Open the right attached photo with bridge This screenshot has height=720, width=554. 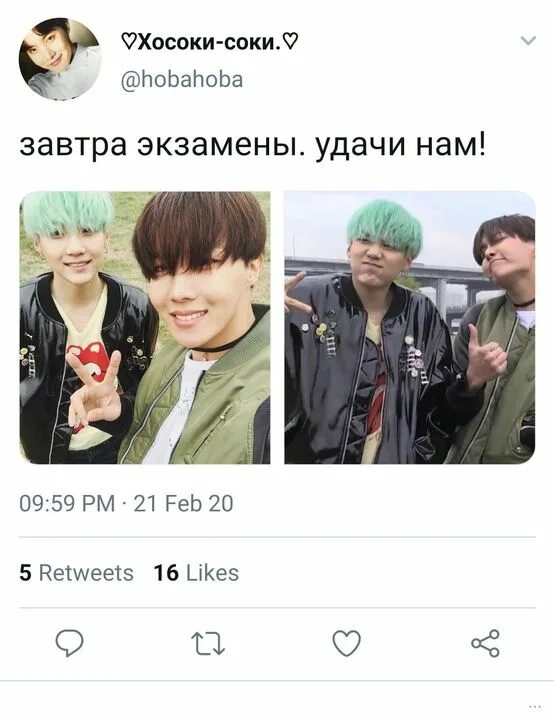410,327
